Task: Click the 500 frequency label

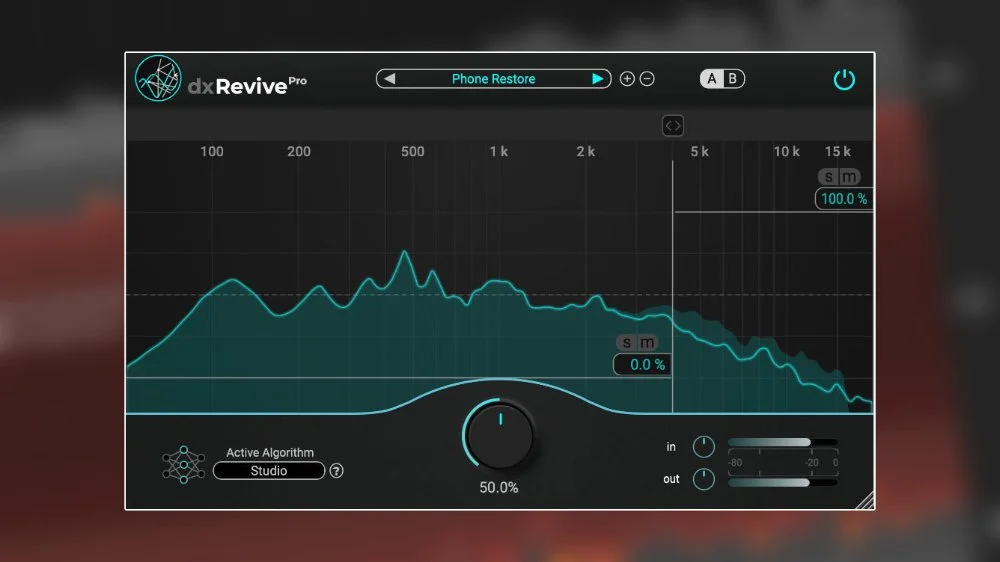Action: (413, 151)
